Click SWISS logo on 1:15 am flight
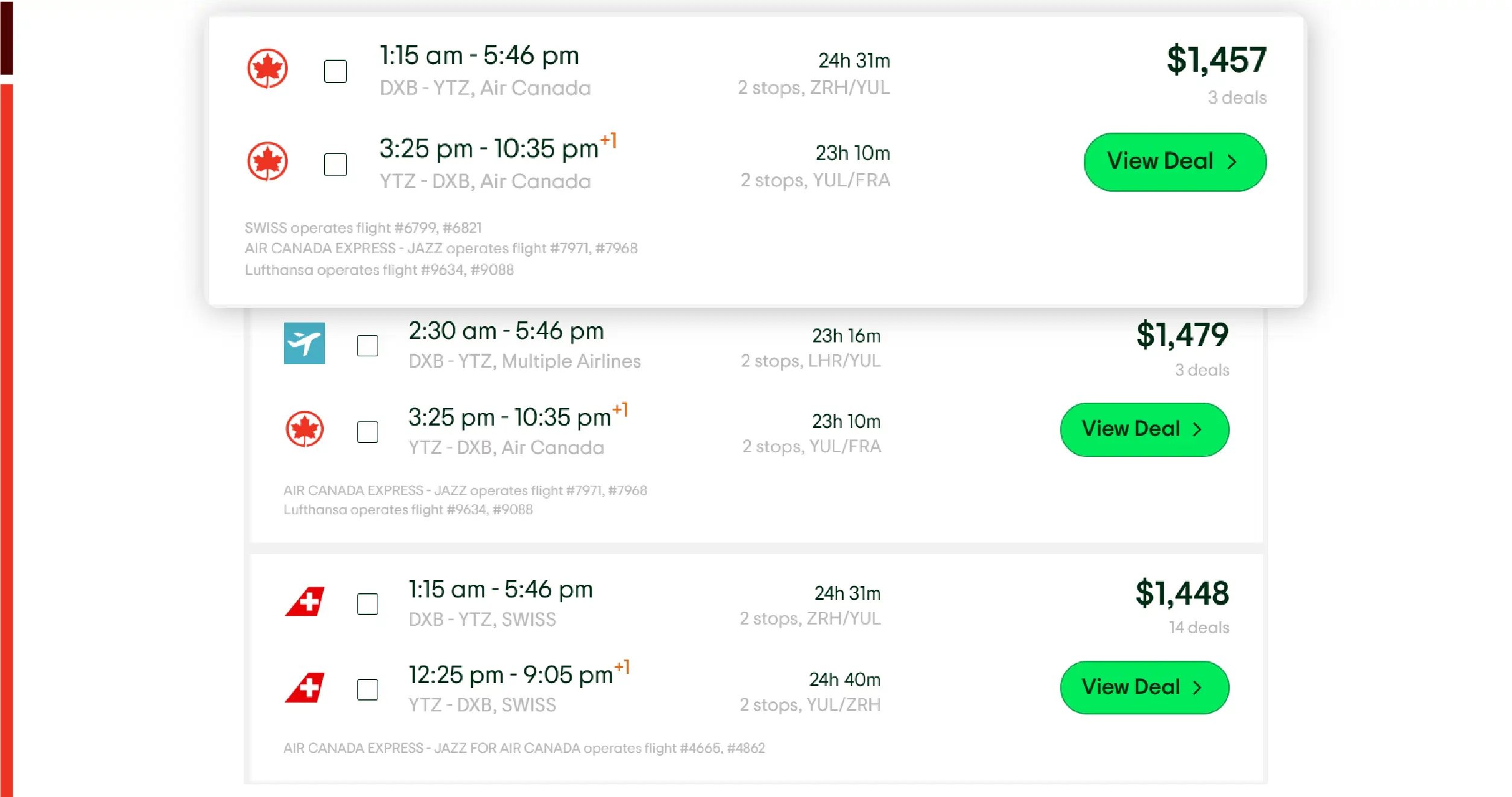 [x=305, y=602]
